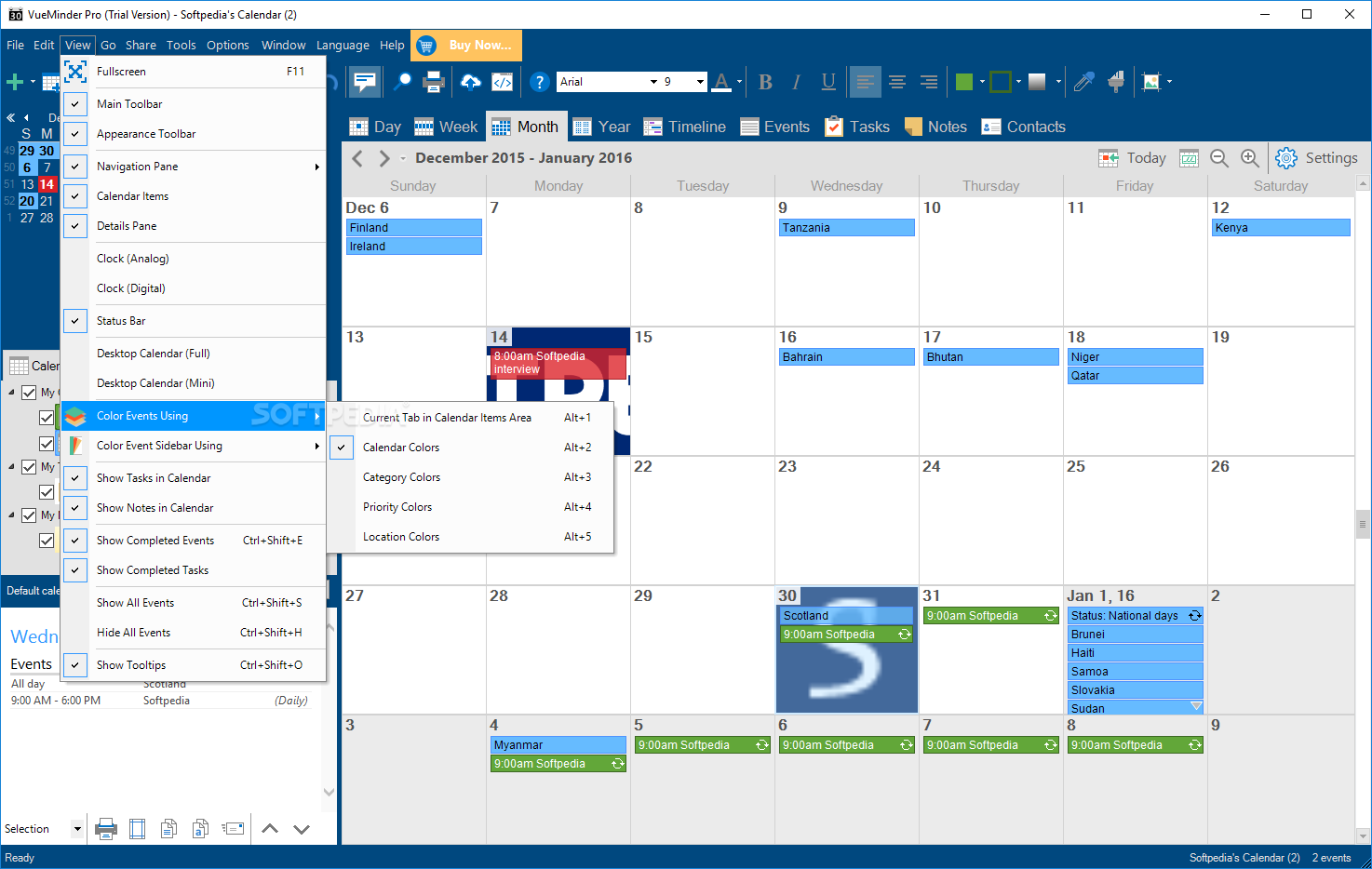
Task: Click the green plus add-event icon
Action: [x=15, y=82]
